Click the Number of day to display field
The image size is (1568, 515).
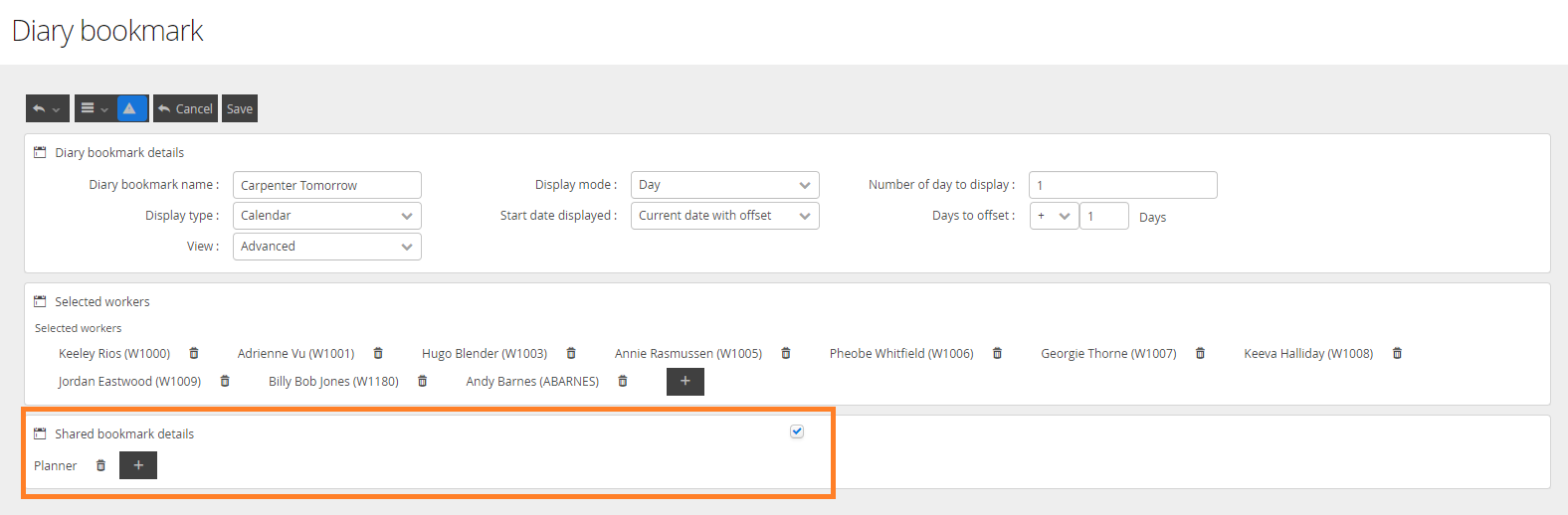pos(1122,185)
